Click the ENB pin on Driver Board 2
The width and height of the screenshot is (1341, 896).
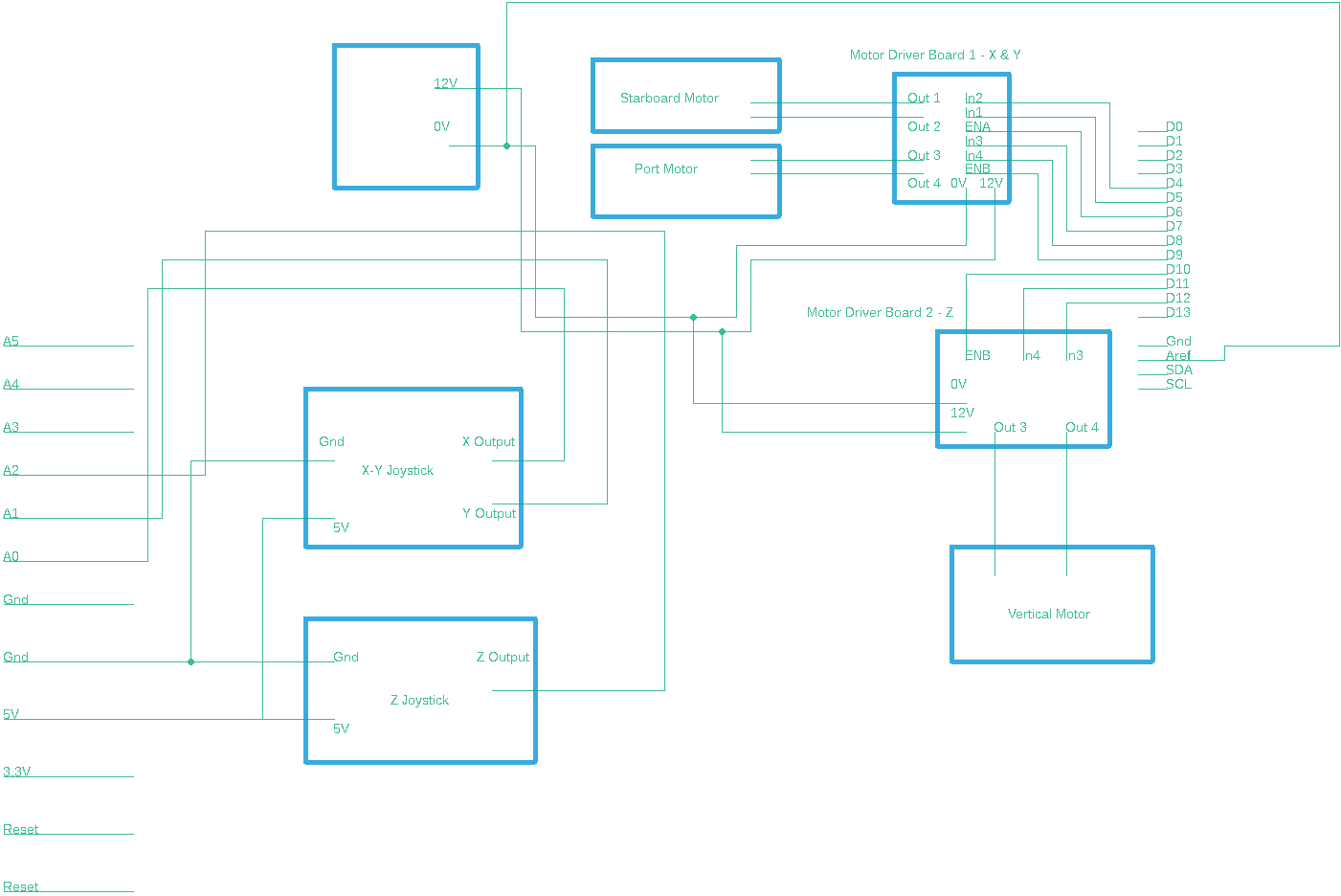coord(977,354)
